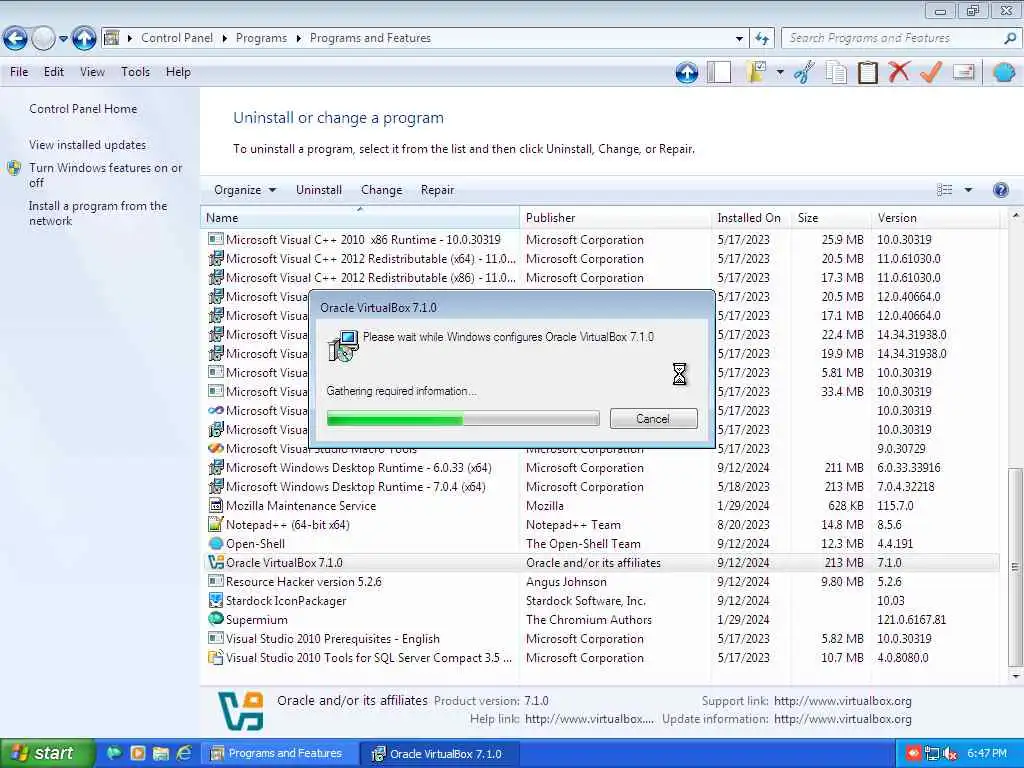Switch to Oracle VirtualBox 7.1.0 taskbar button
Viewport: 1024px width, 768px height.
[440, 754]
